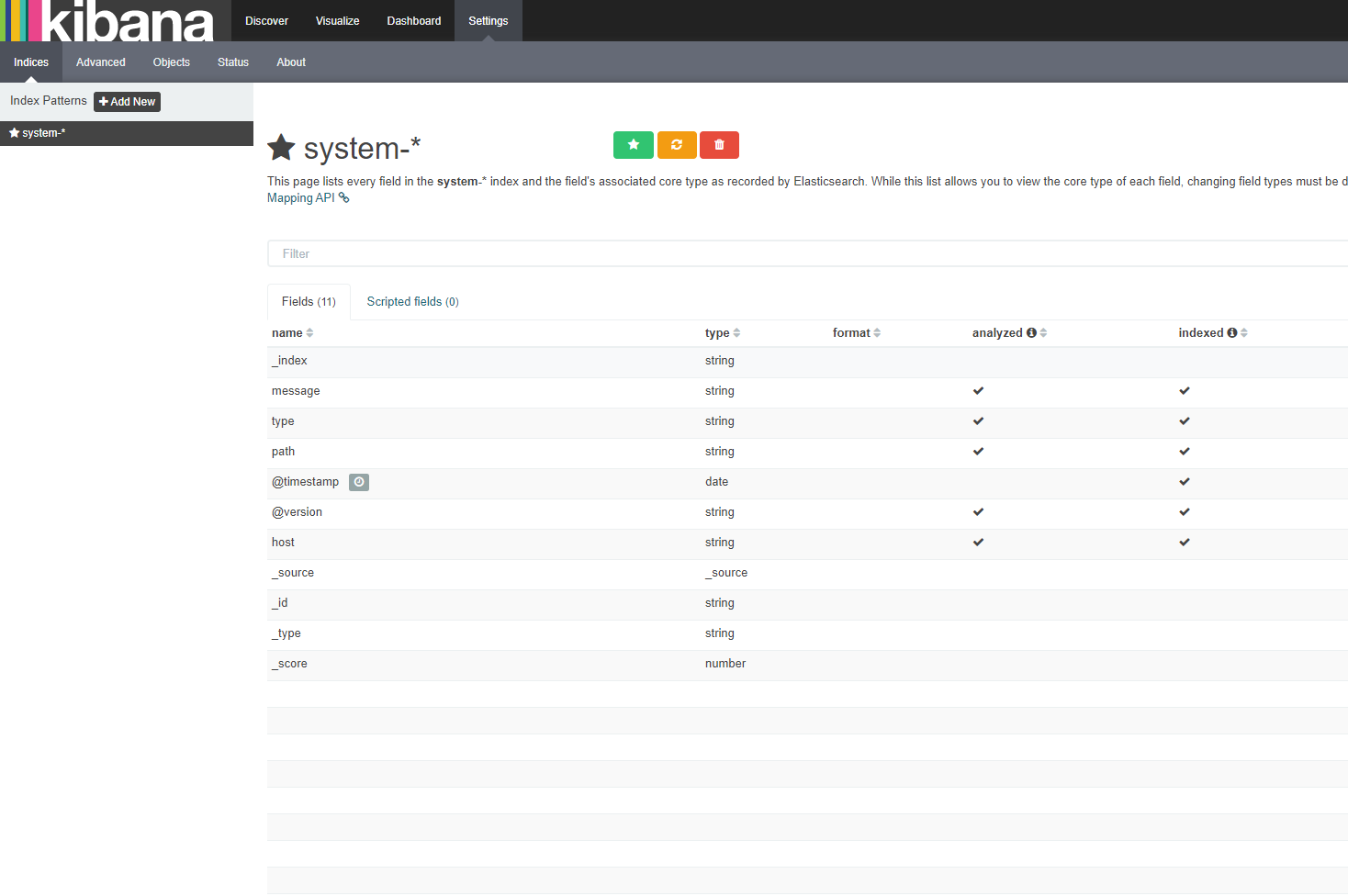Click the green set-as-default star button
Viewport: 1348px width, 896px height.
[633, 145]
